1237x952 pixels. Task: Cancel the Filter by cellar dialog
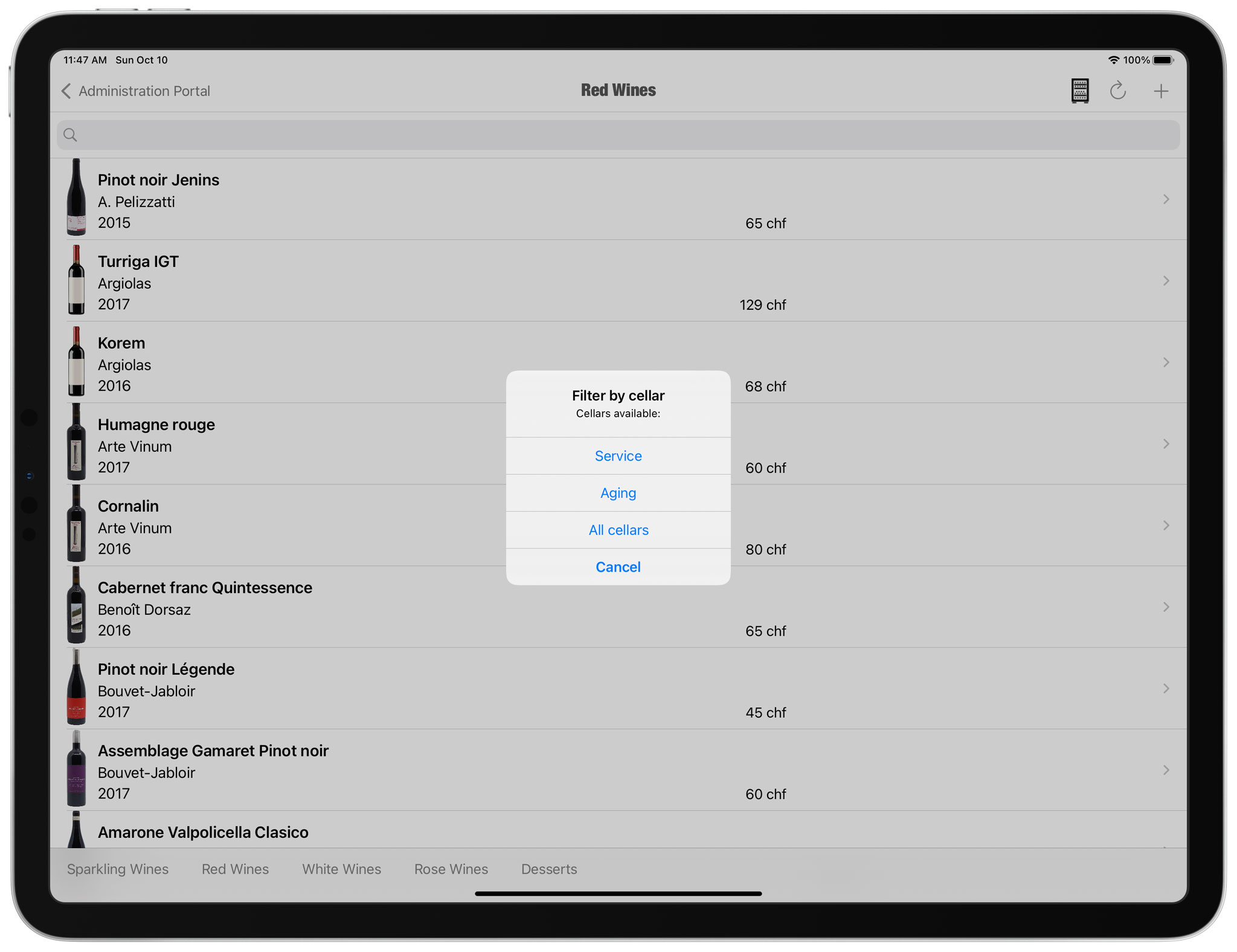[x=618, y=567]
